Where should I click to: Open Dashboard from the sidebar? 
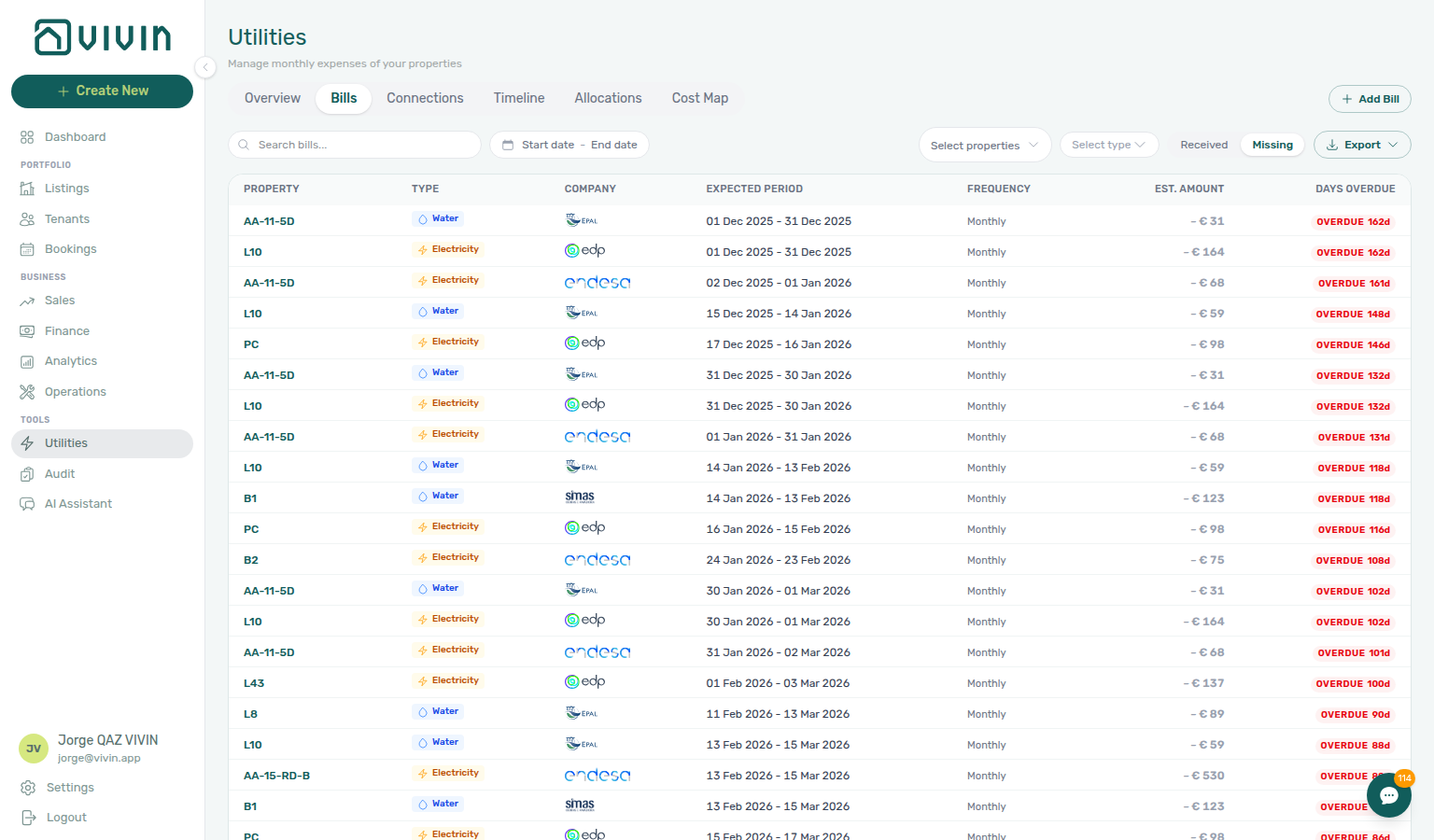coord(75,137)
